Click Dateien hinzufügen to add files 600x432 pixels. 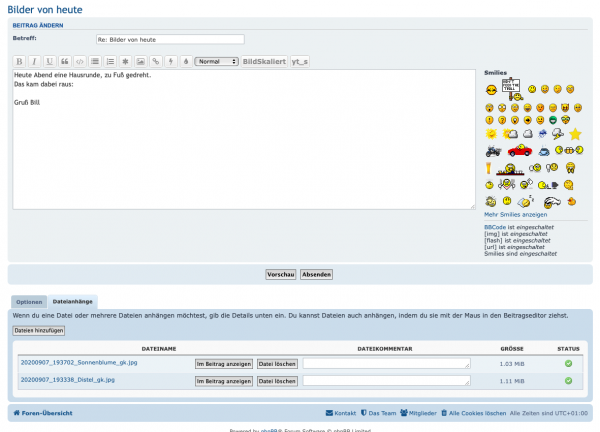[39, 330]
